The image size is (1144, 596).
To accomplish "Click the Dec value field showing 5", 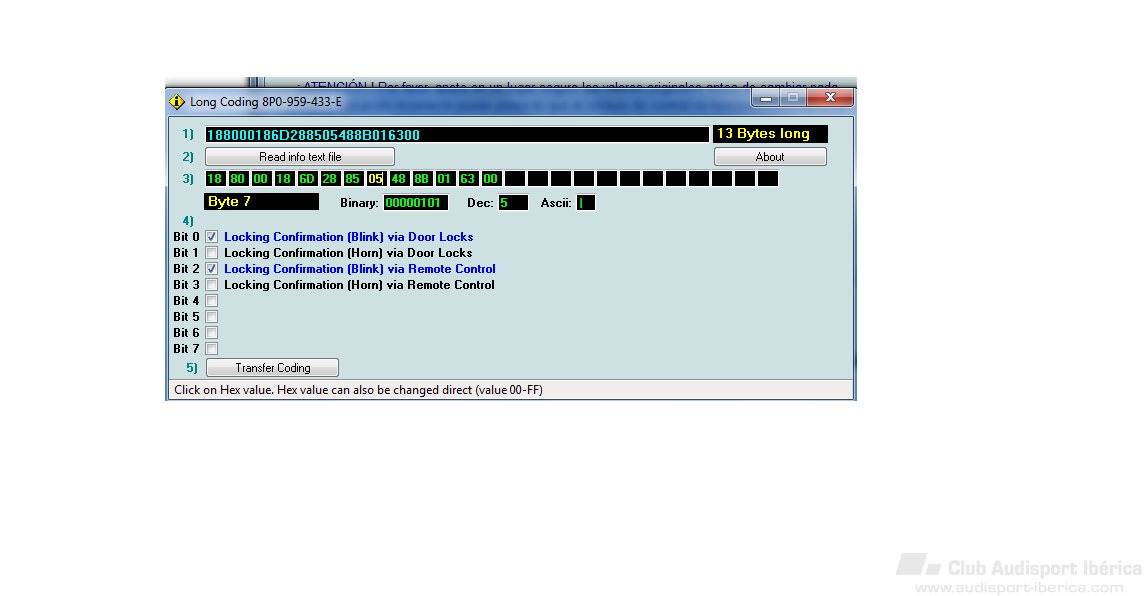I will point(513,203).
